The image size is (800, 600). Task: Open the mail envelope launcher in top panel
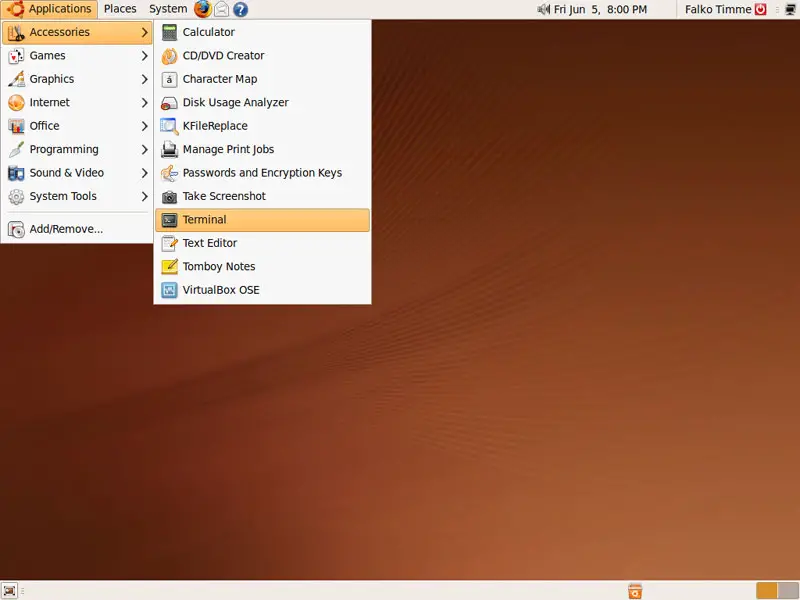[x=221, y=9]
